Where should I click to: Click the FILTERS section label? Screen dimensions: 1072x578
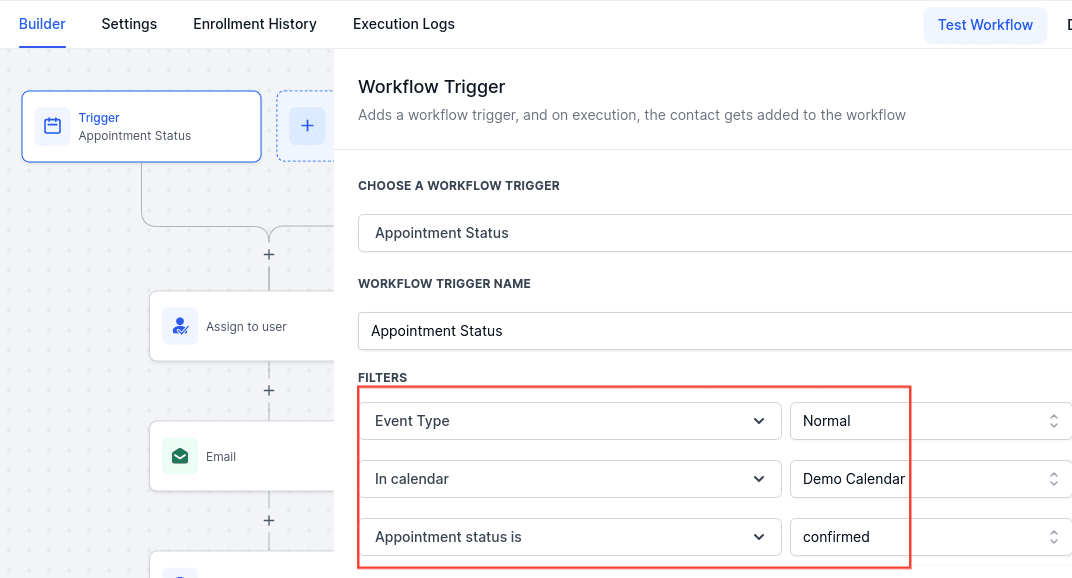pyautogui.click(x=382, y=378)
